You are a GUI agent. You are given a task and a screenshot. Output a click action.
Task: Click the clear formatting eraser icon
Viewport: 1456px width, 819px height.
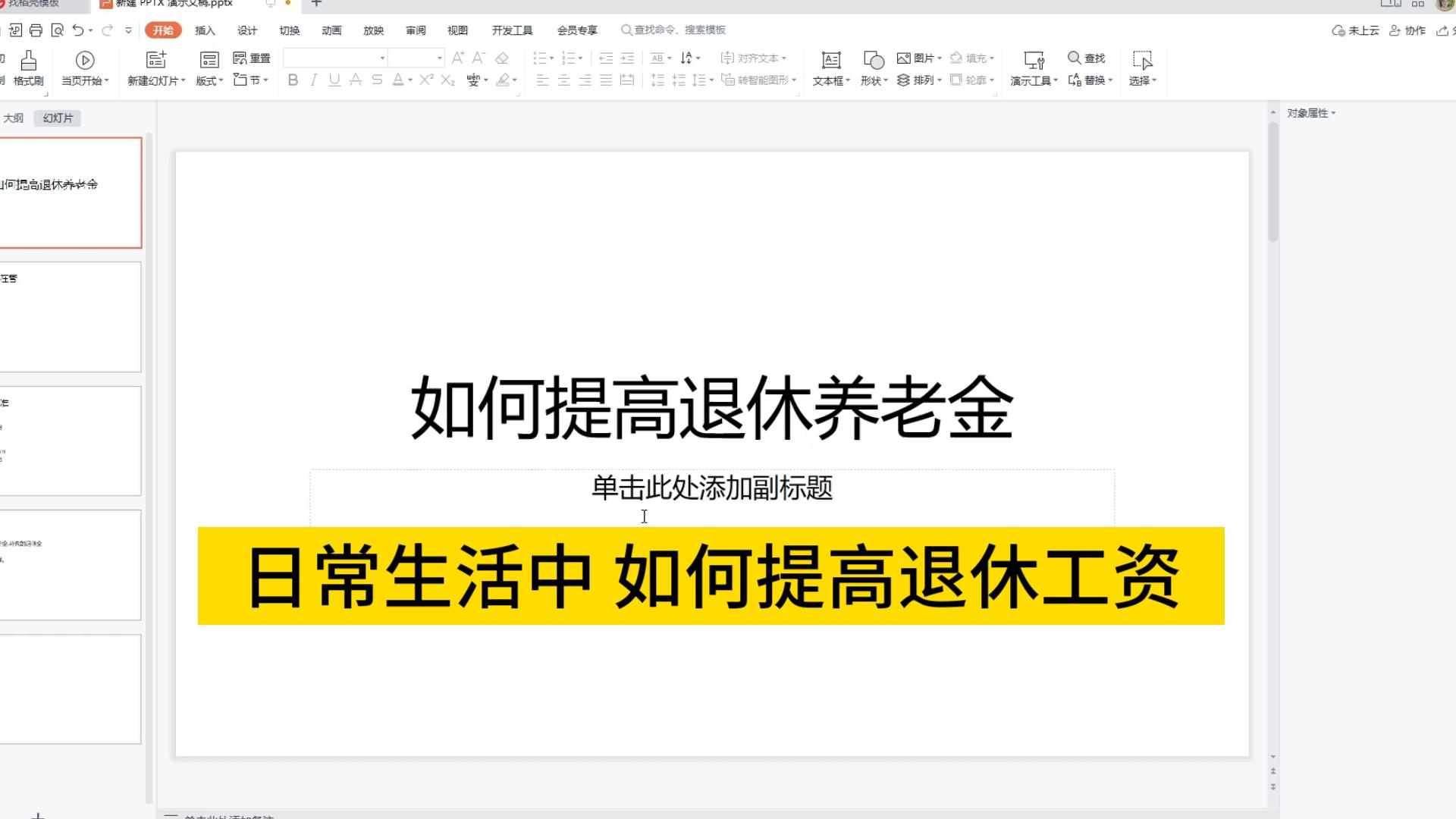click(502, 58)
